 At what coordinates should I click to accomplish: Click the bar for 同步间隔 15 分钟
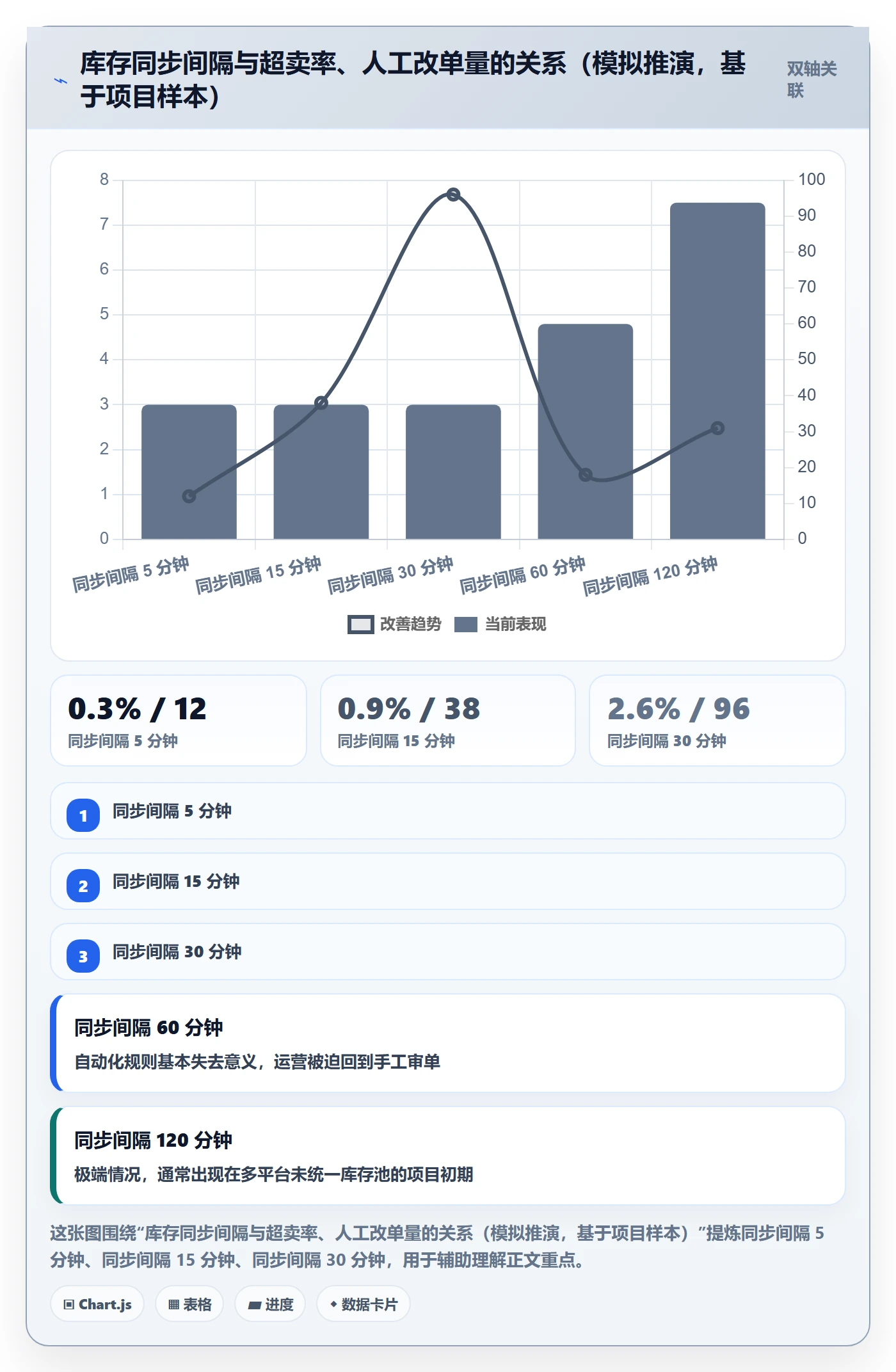[321, 472]
